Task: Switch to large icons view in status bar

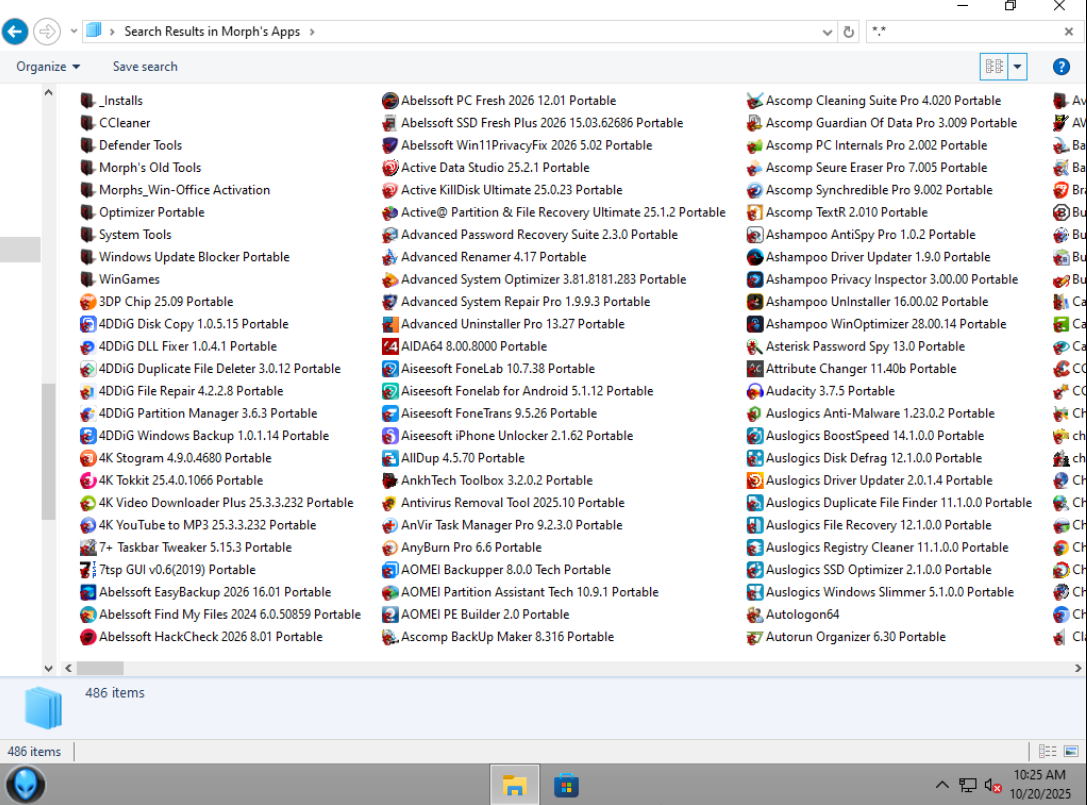Action: pos(1071,752)
